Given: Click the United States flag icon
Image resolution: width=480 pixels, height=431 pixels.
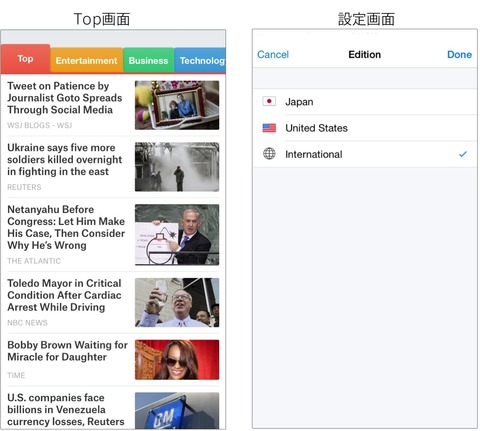Looking at the screenshot, I should (269, 128).
